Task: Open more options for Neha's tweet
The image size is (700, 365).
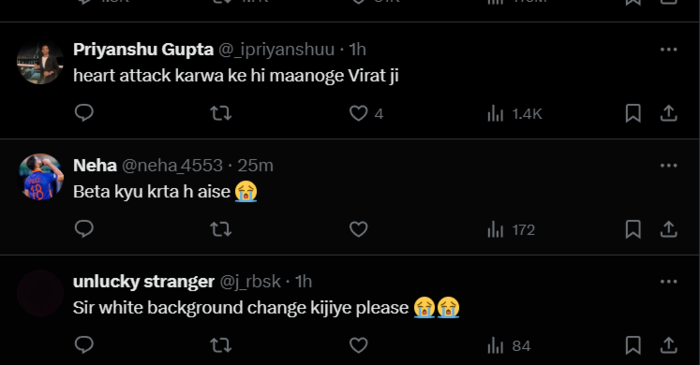Action: [668, 166]
